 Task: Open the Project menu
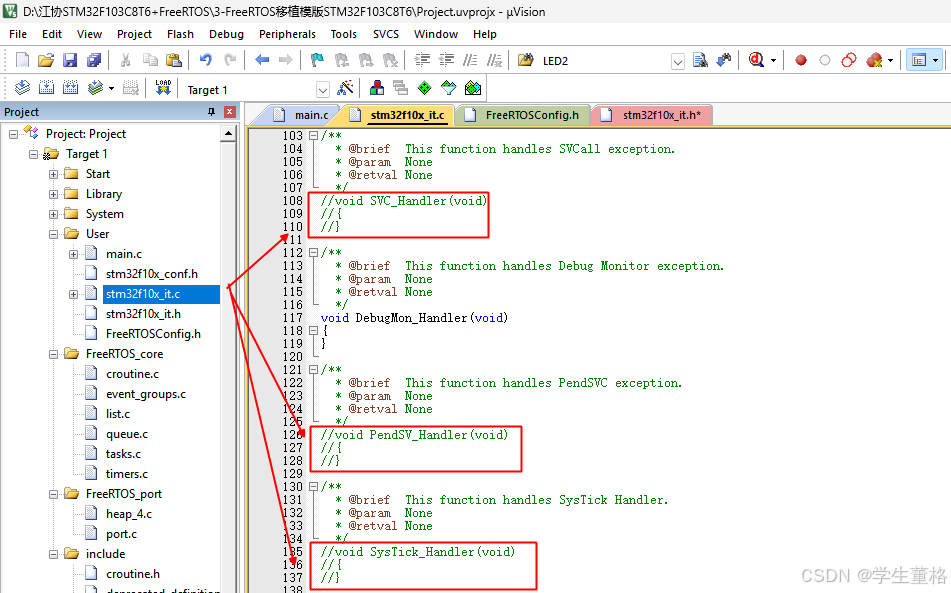point(134,34)
